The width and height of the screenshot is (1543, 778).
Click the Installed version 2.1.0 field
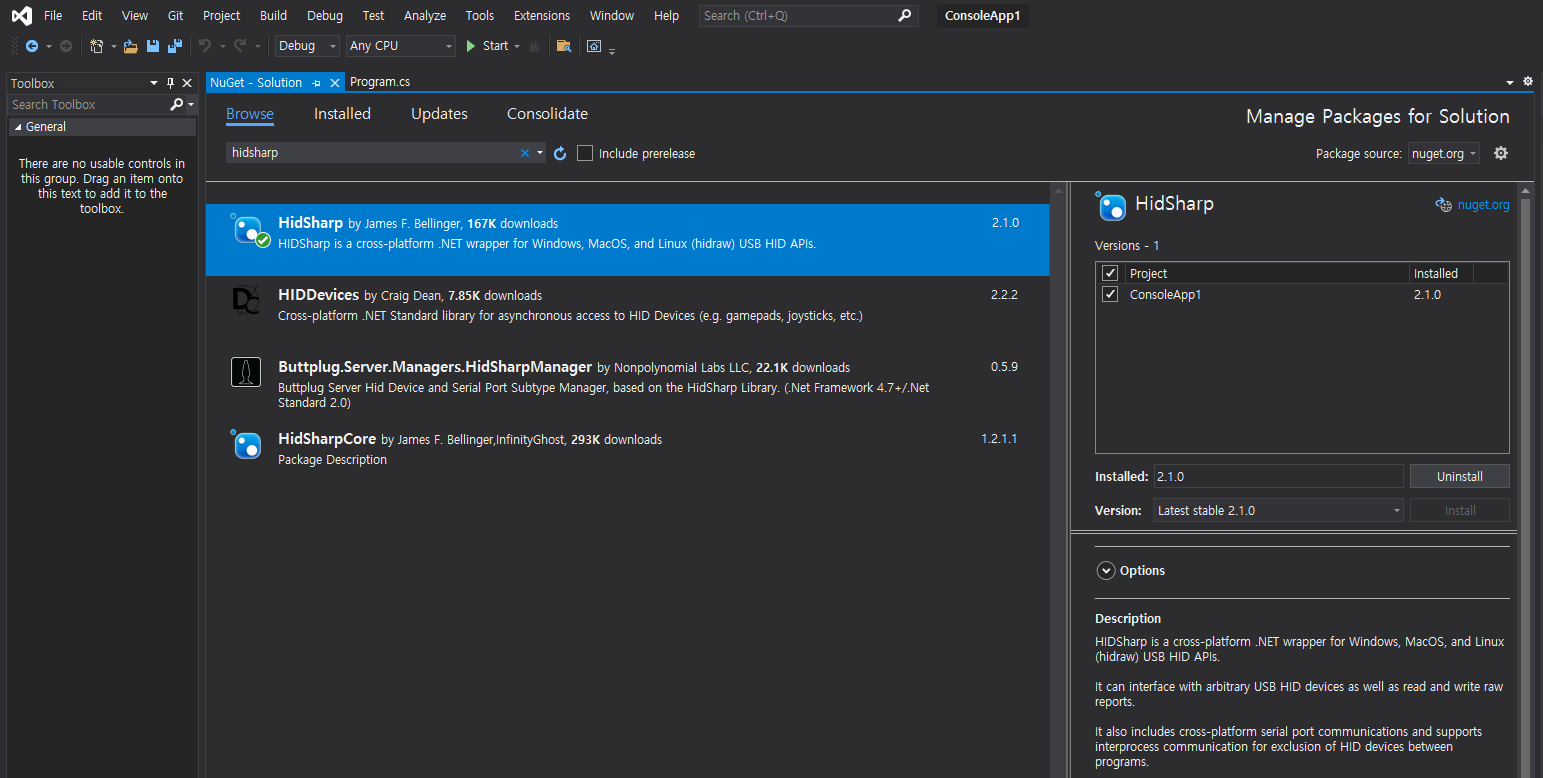coord(1278,476)
